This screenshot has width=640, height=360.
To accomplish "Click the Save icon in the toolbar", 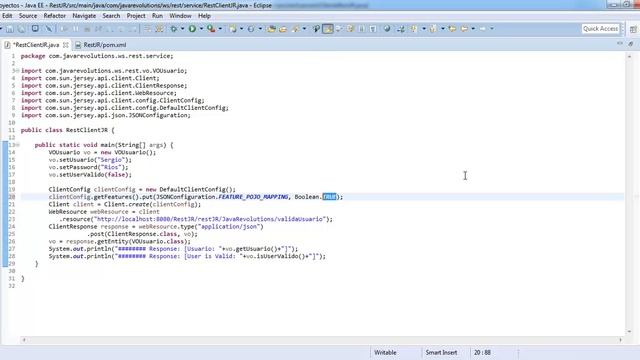I will (9, 29).
